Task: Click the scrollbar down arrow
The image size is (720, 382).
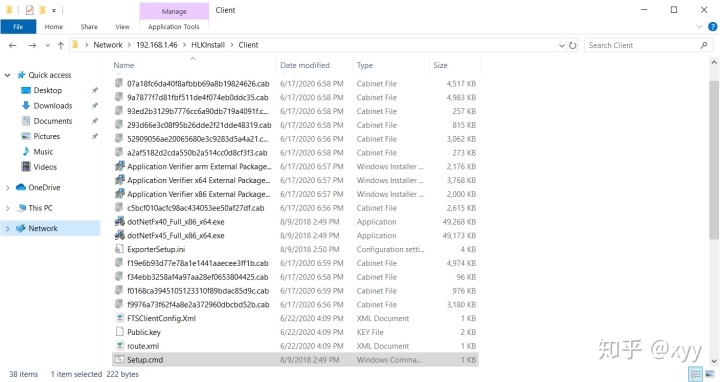Action: [714, 361]
